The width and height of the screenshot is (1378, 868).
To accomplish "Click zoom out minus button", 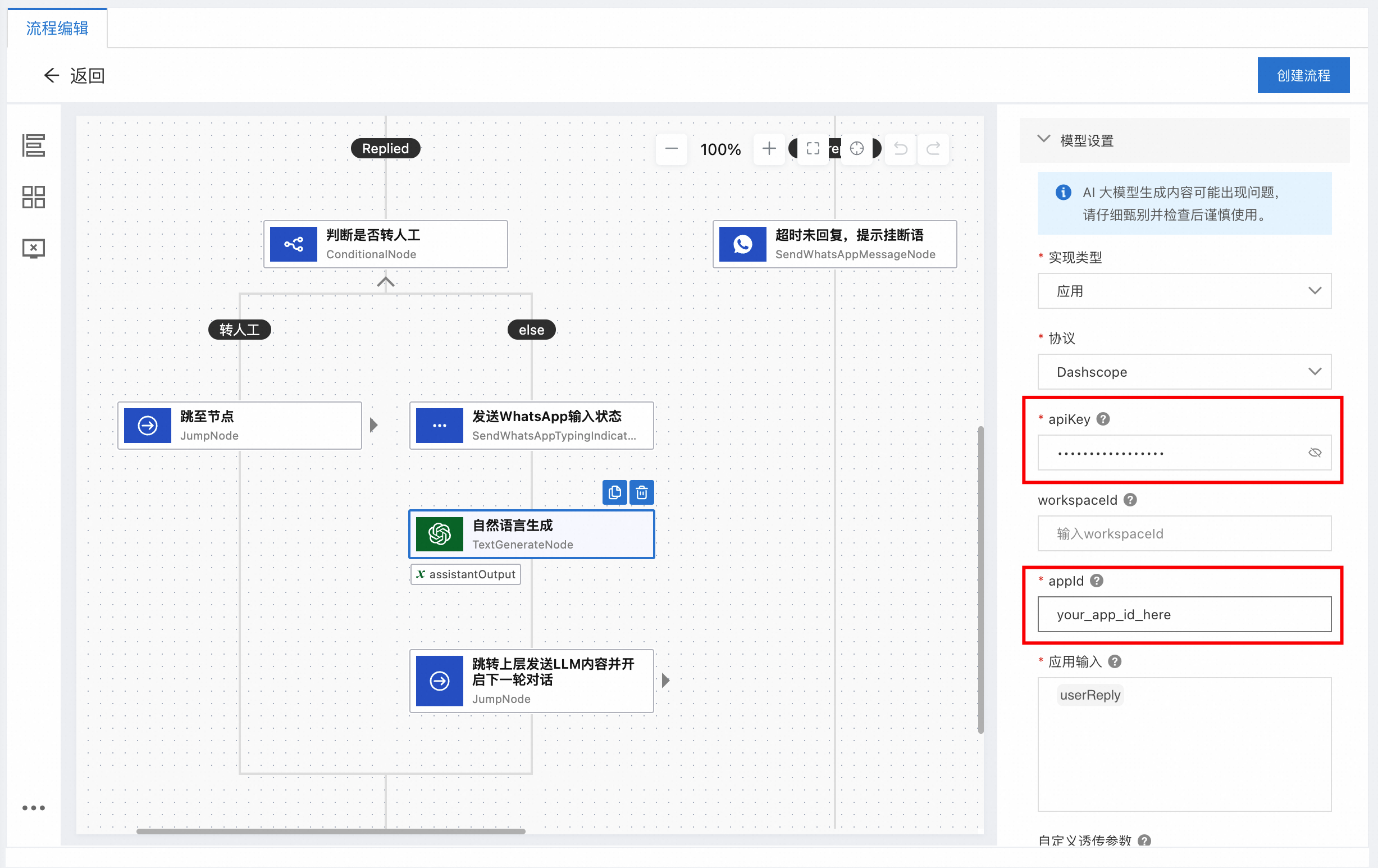I will [671, 149].
